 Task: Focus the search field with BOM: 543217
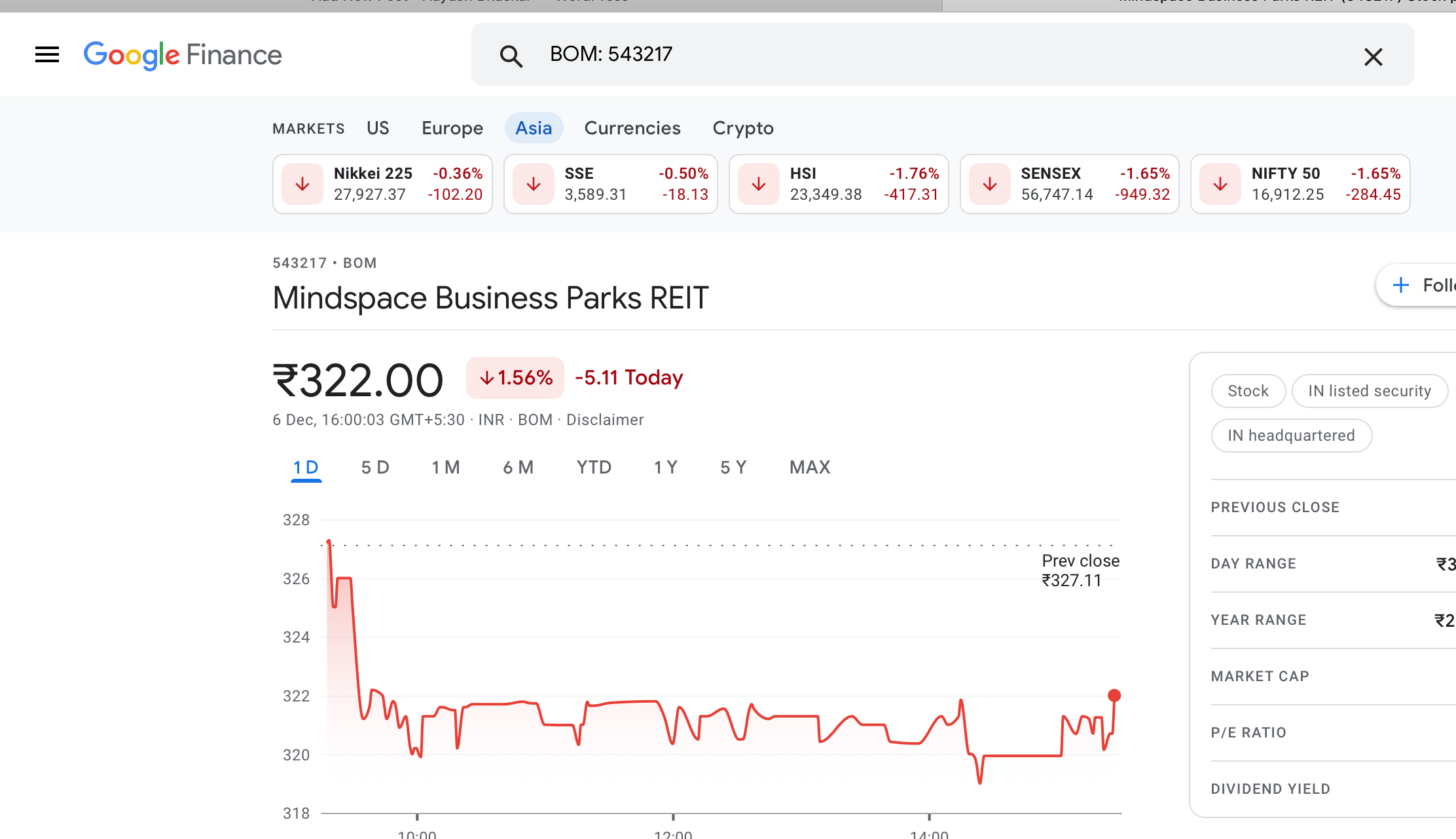click(942, 54)
